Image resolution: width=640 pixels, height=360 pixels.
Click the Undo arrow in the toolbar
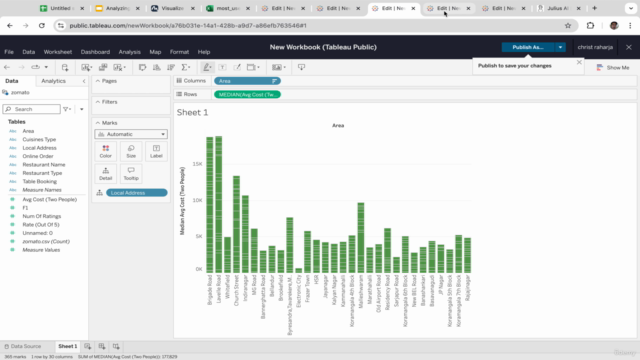tap(7, 67)
